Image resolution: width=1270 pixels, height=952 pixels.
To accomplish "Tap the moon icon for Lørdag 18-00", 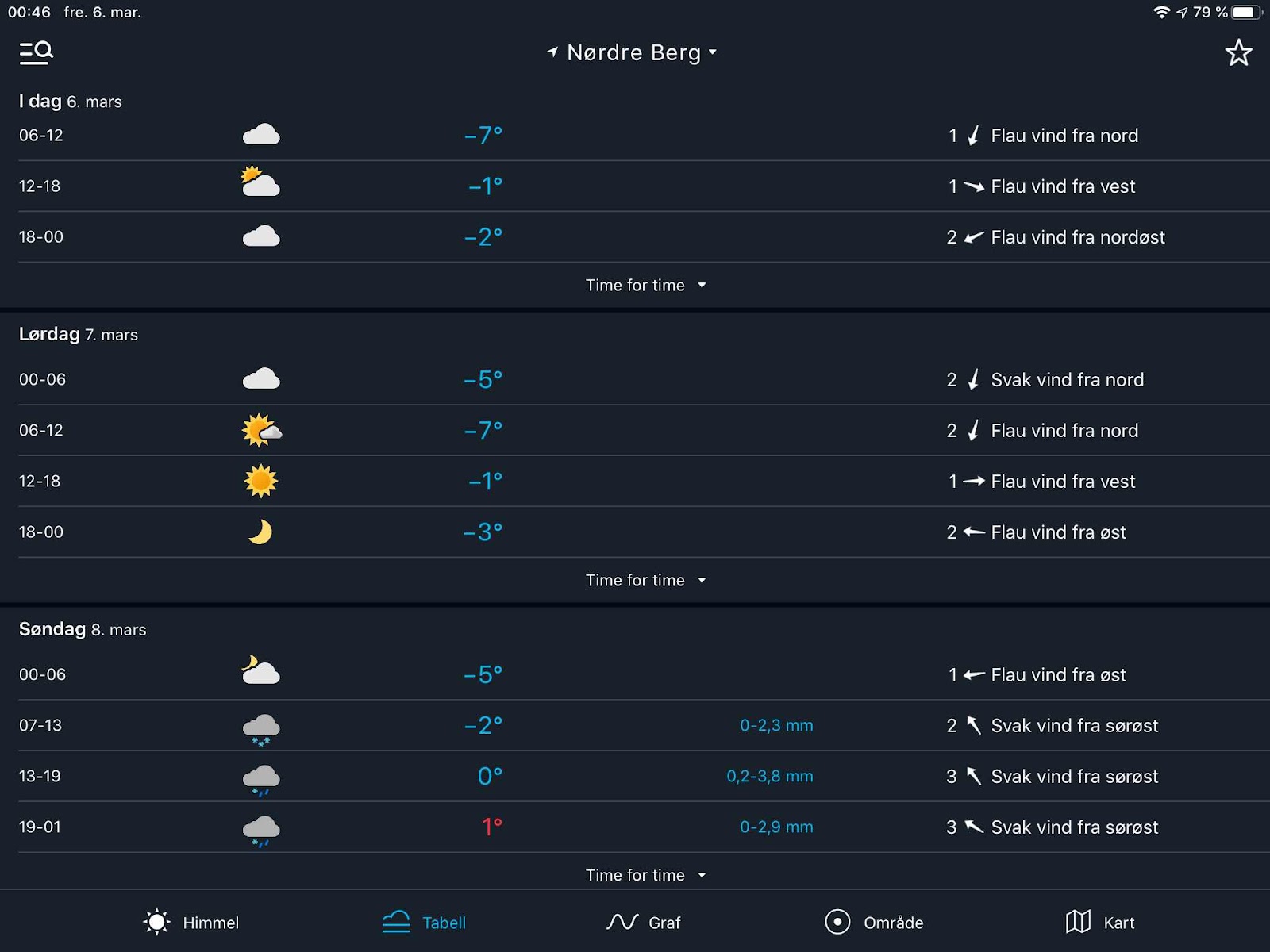I will [260, 532].
